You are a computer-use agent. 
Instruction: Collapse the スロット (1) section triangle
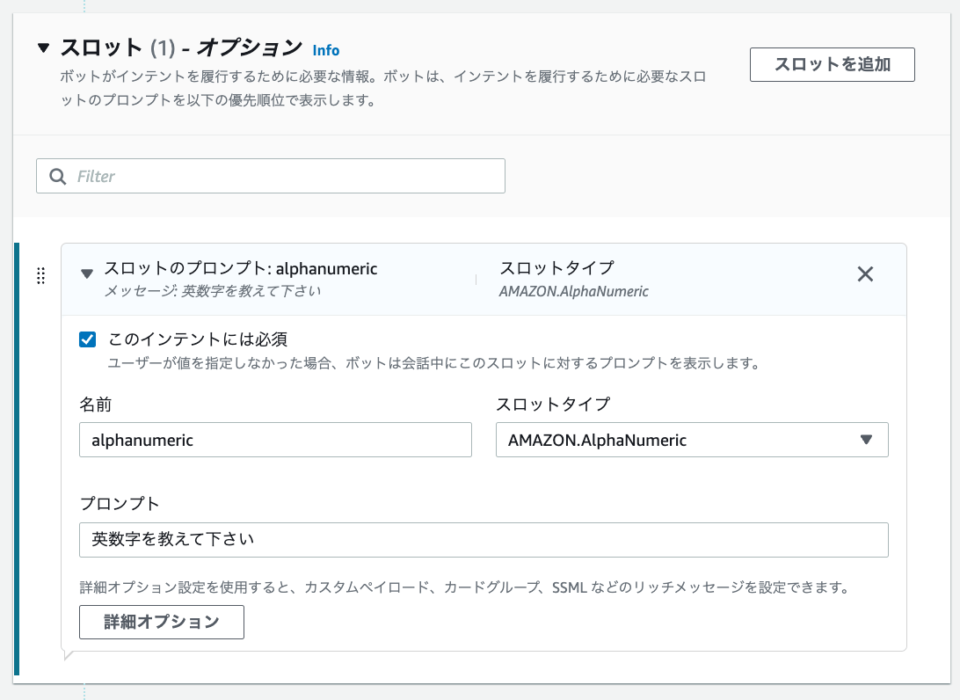tap(43, 47)
